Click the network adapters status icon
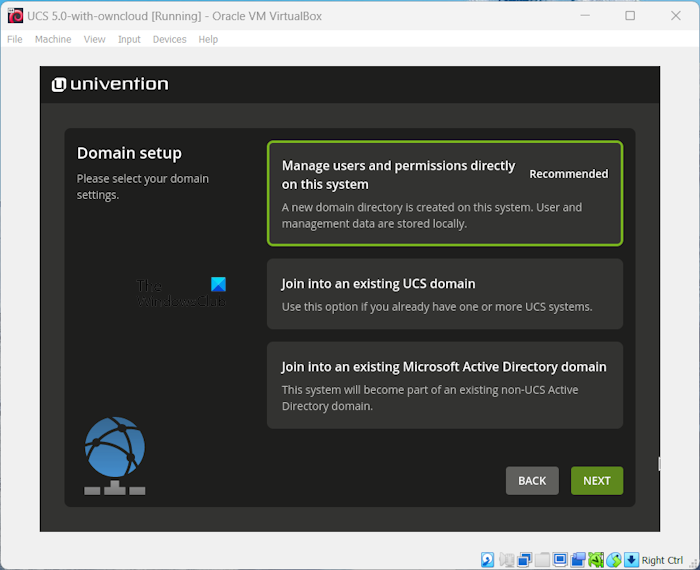This screenshot has width=700, height=570. 524,560
